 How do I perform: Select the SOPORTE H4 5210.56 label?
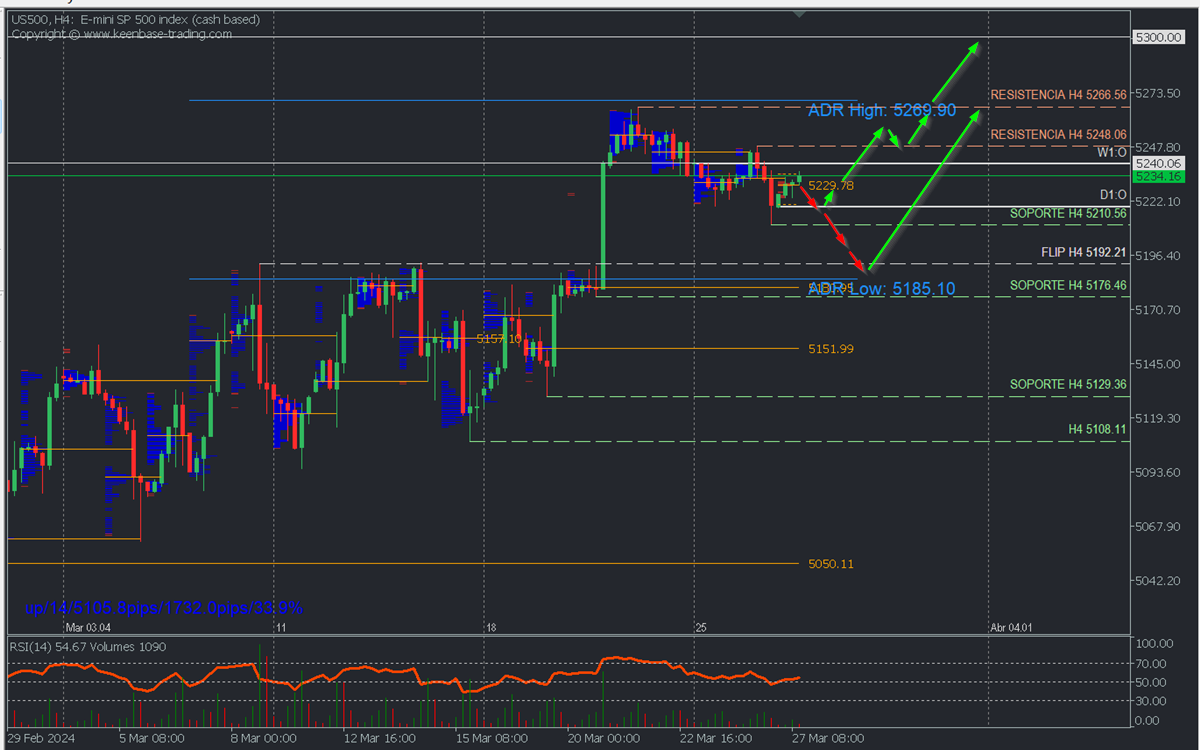tap(1068, 213)
